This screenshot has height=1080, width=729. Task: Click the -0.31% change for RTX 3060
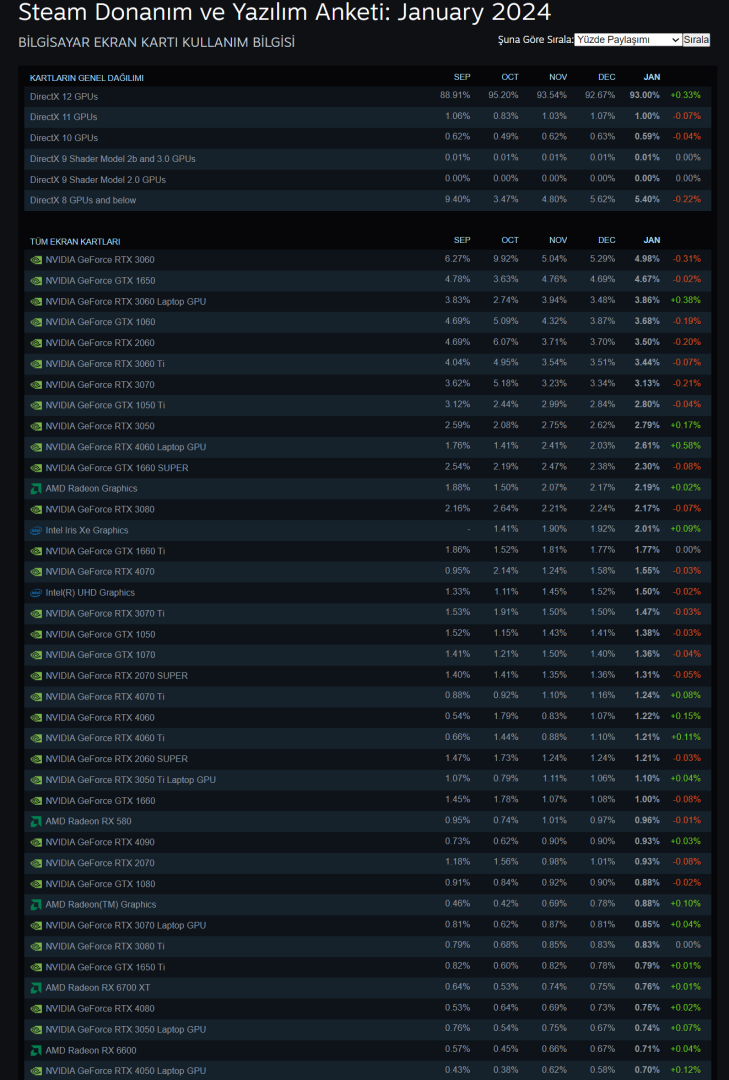point(686,260)
